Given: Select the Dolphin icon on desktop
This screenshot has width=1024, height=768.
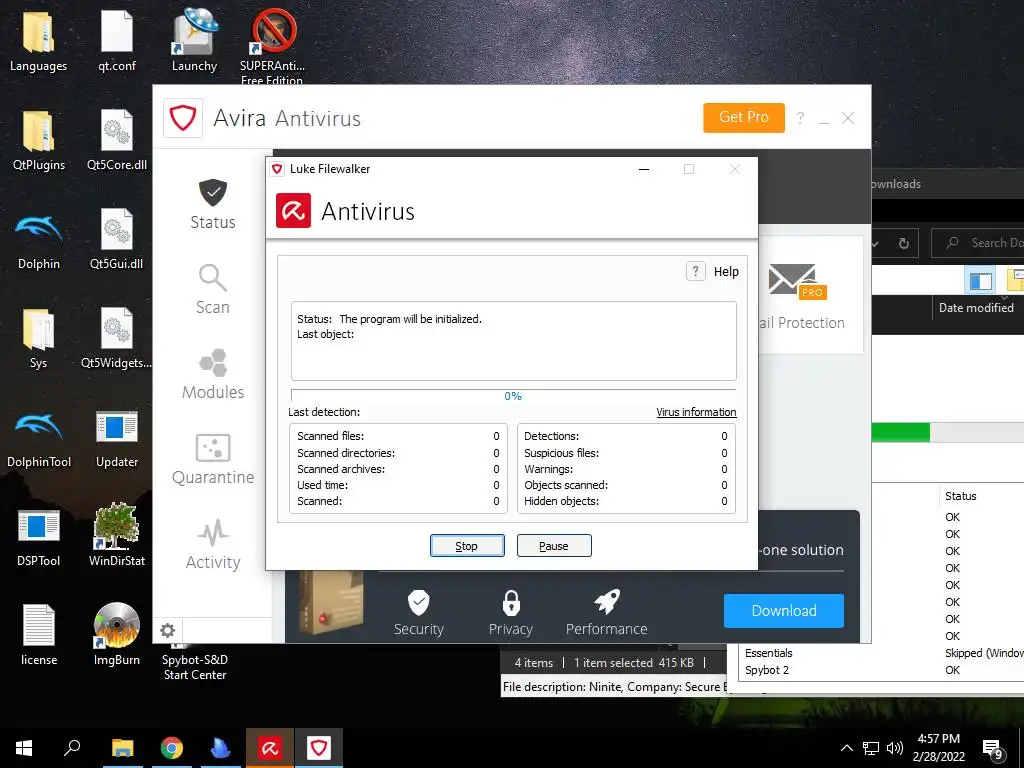Looking at the screenshot, I should pos(39,240).
